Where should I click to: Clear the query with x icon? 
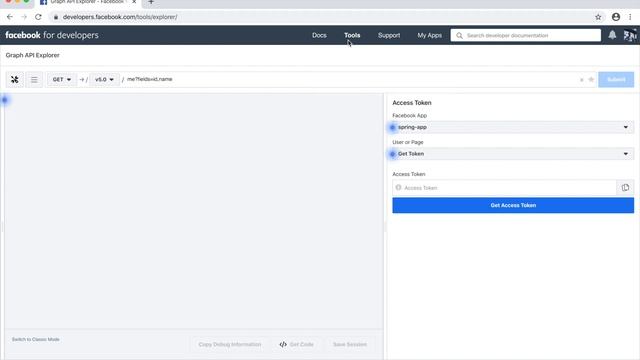[582, 80]
